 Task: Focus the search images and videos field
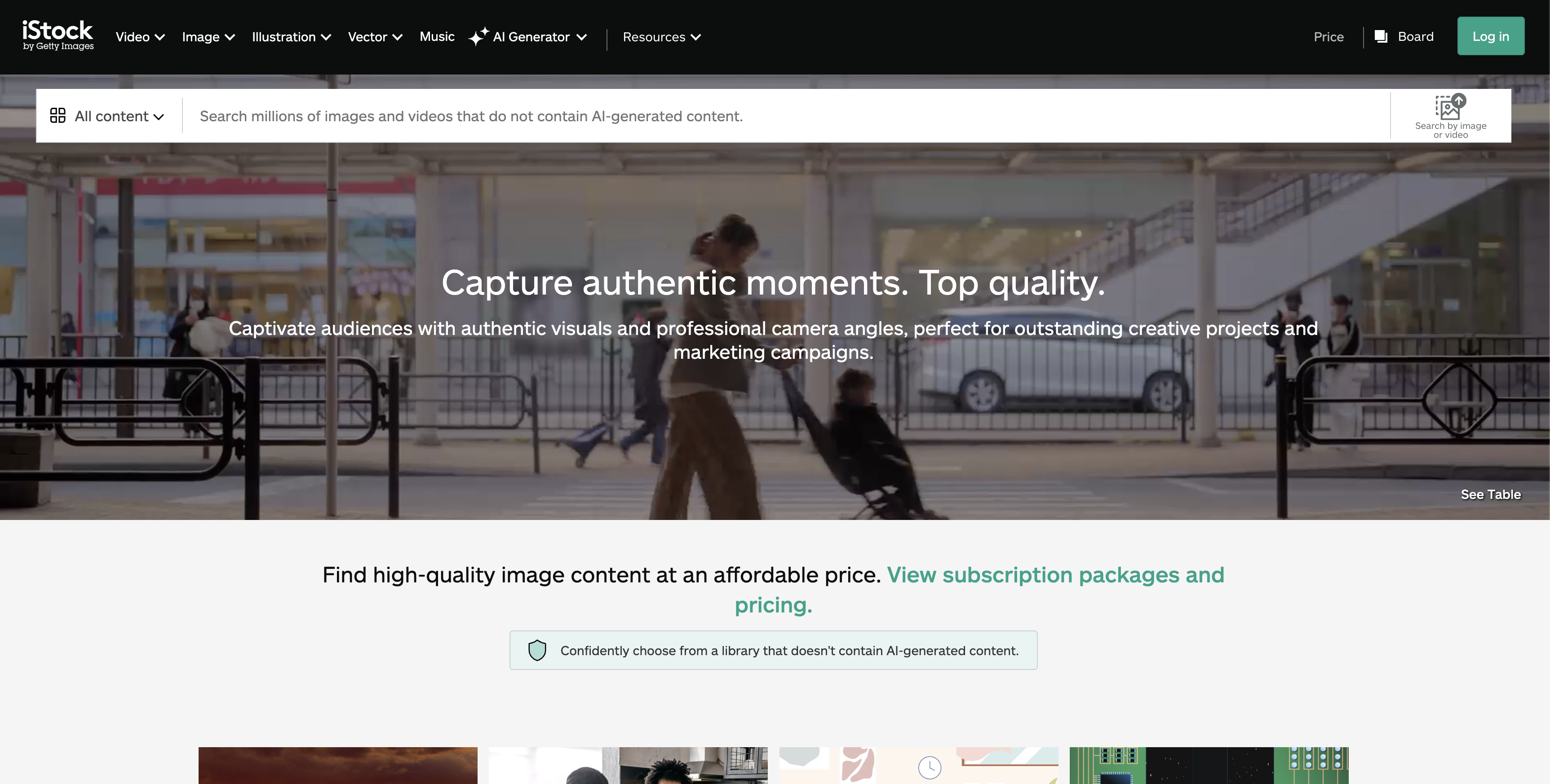786,116
